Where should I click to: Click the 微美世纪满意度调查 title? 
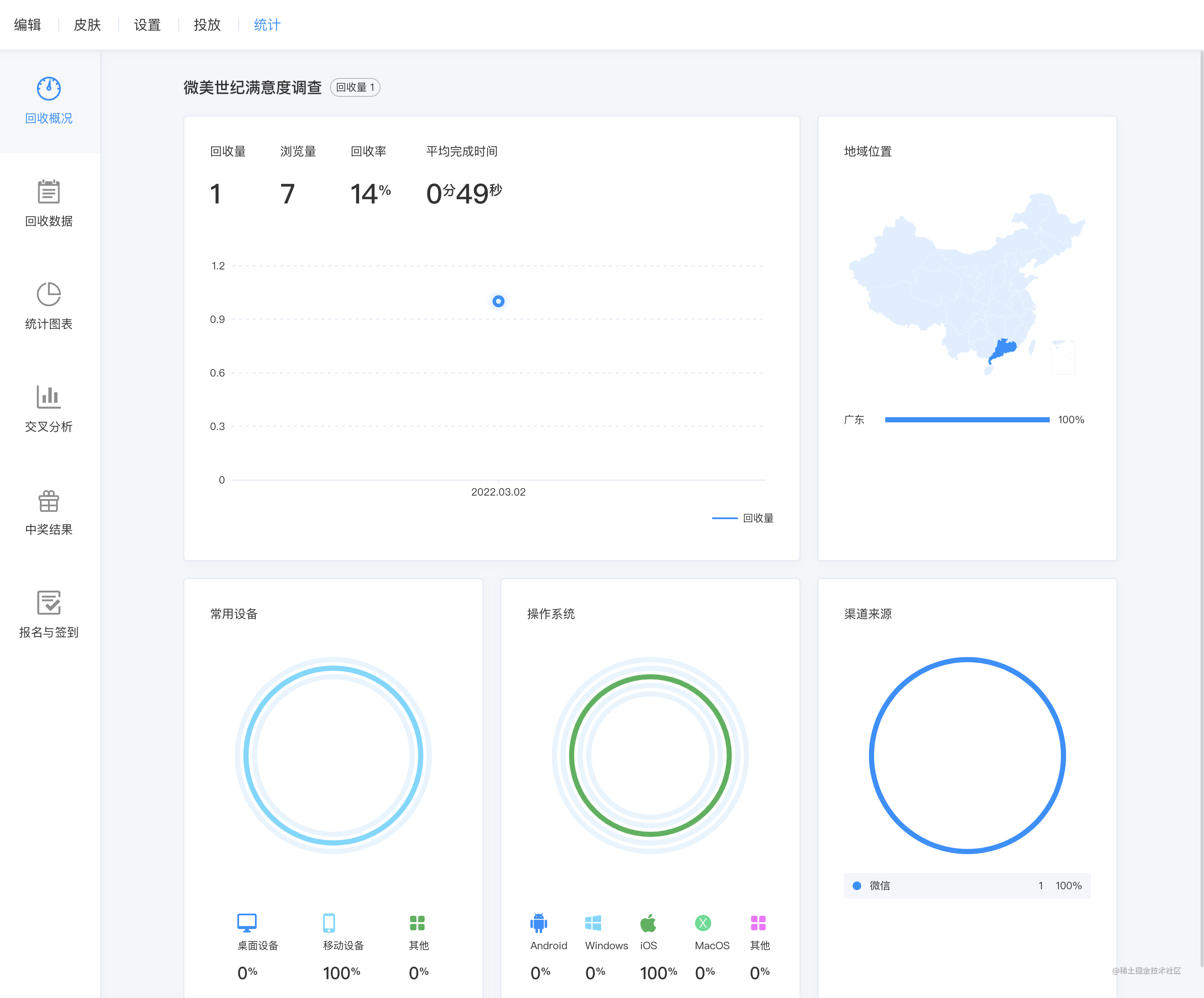pyautogui.click(x=252, y=87)
